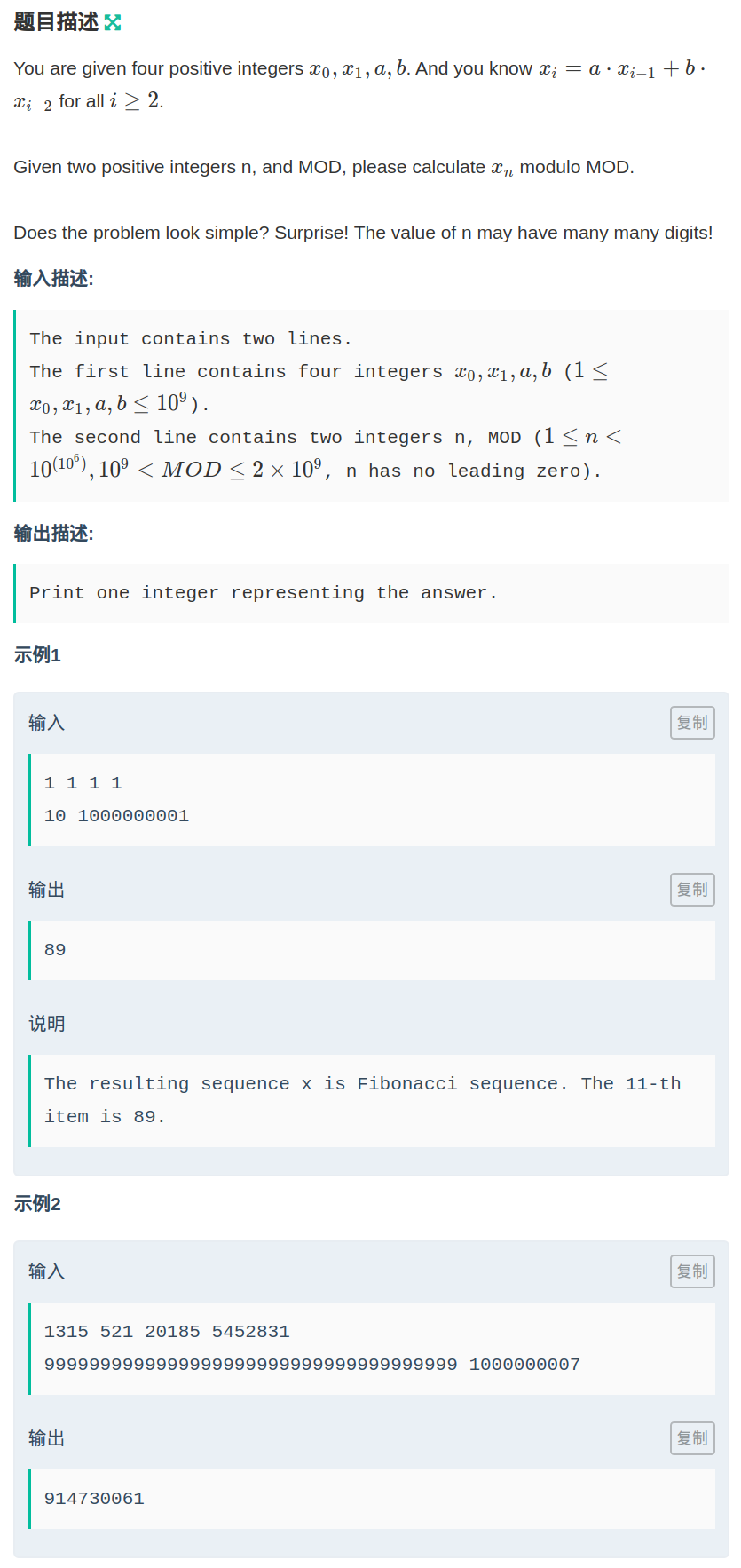Image resolution: width=741 pixels, height=1568 pixels.
Task: Click the 示例2 heading
Action: pos(37,1204)
